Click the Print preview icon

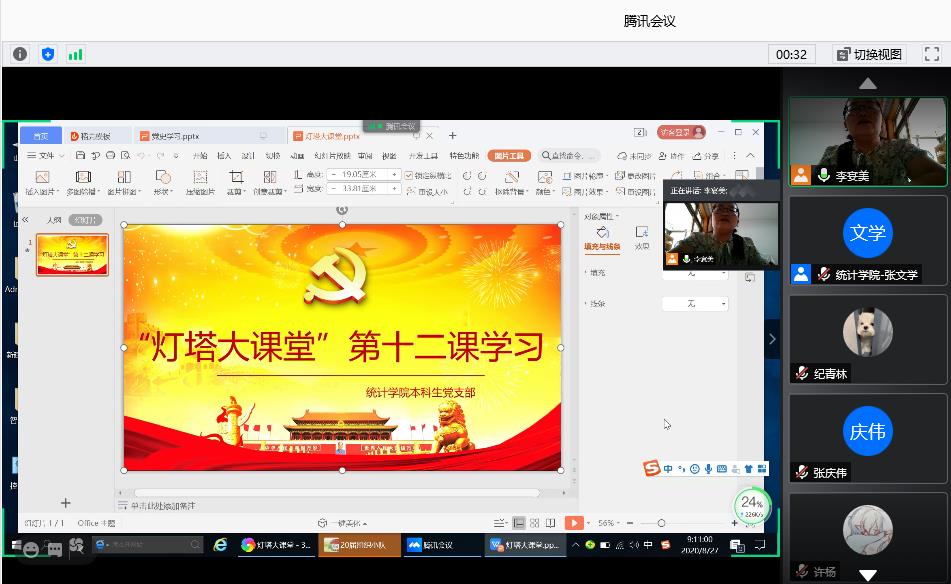(126, 156)
